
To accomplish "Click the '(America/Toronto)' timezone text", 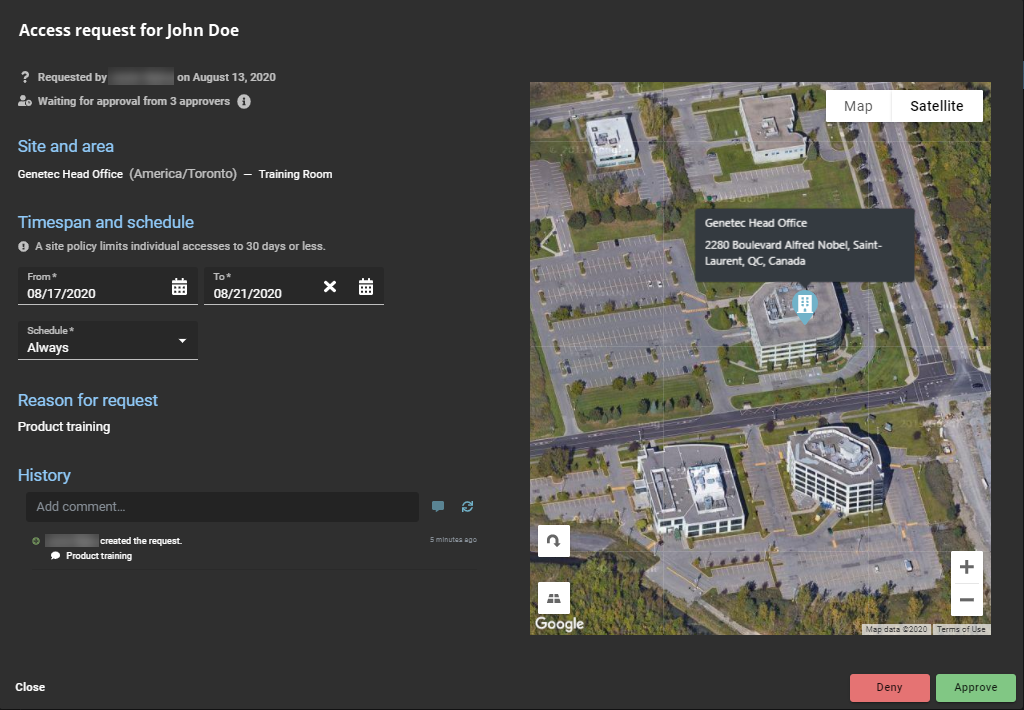I will pos(183,174).
